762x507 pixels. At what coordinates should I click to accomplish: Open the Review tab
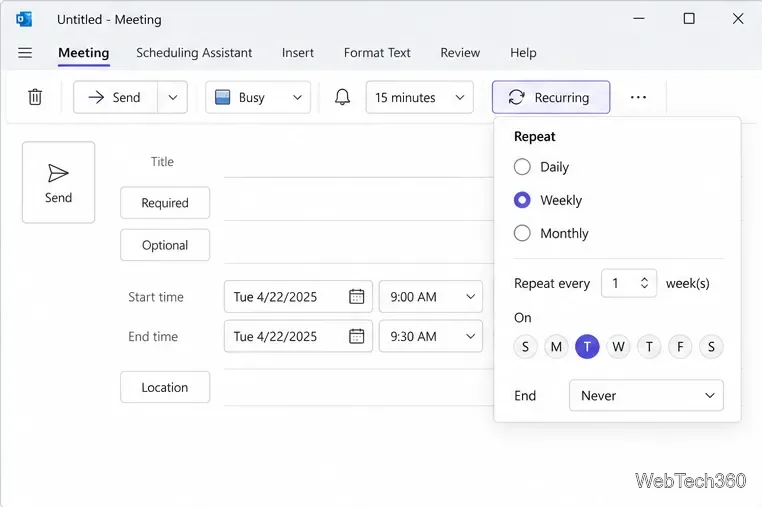tap(460, 52)
